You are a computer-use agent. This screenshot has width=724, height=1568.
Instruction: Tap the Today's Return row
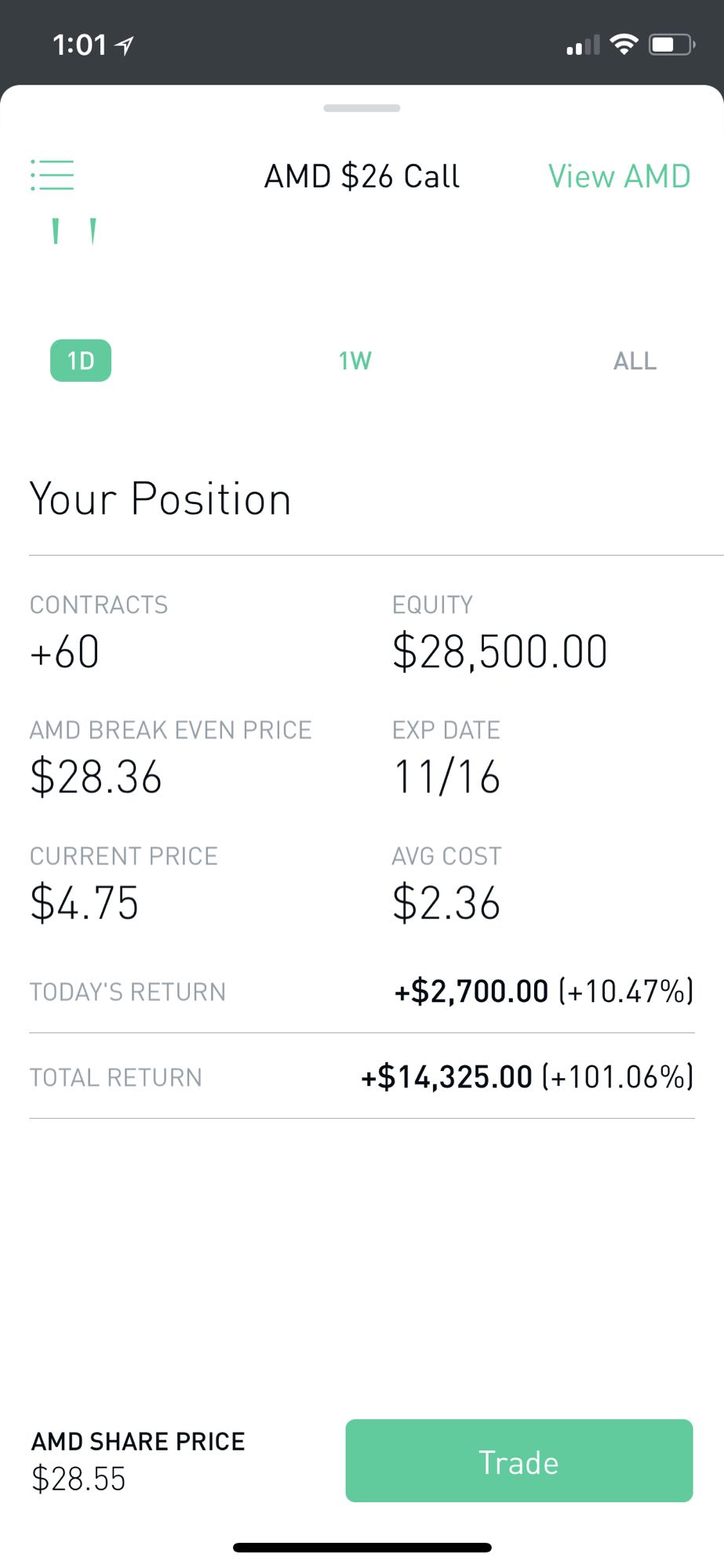click(362, 992)
